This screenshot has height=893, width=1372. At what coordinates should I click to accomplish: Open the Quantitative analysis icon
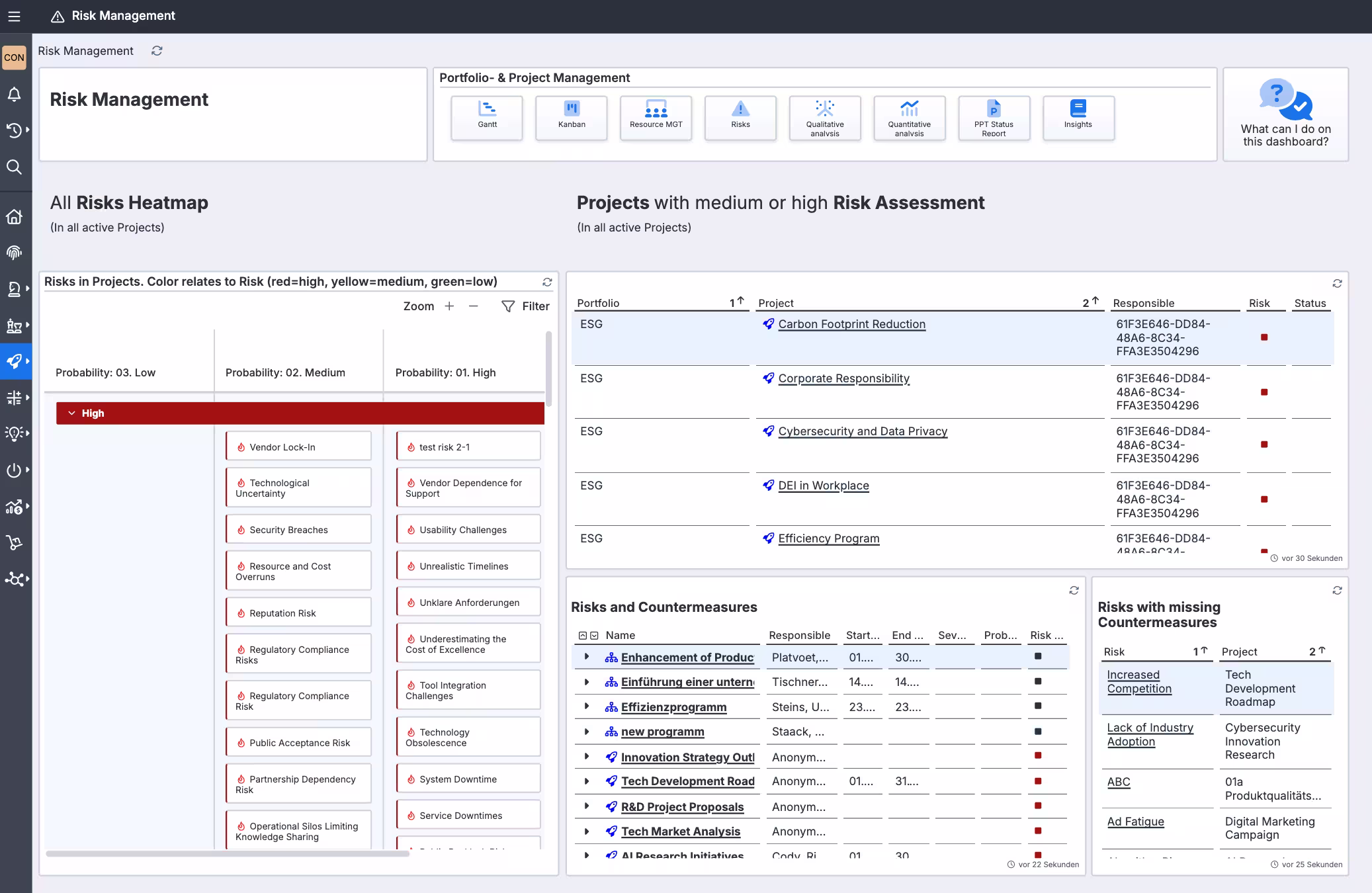click(909, 118)
